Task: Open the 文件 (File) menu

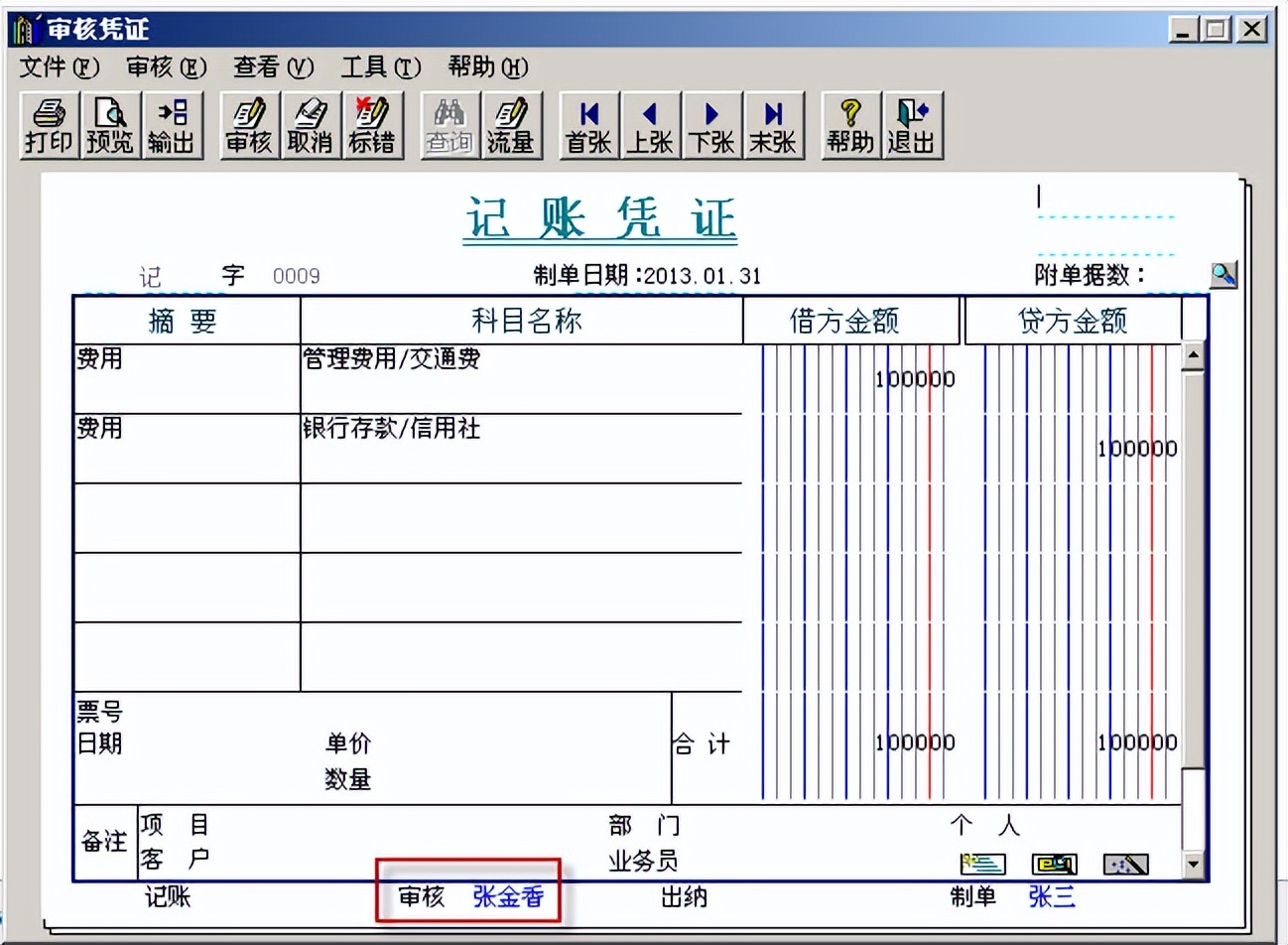Action: tap(55, 67)
